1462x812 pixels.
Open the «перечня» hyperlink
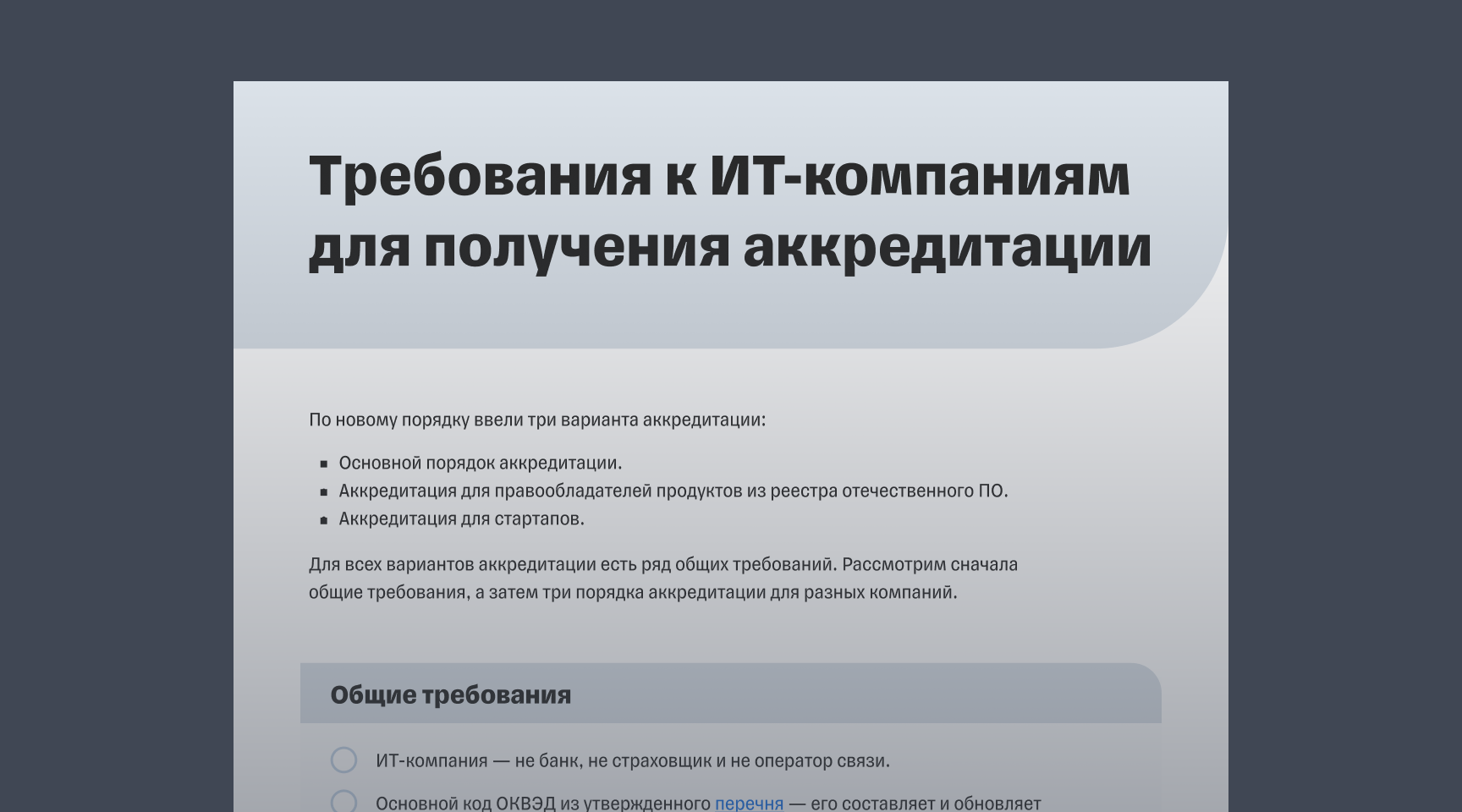(x=747, y=805)
